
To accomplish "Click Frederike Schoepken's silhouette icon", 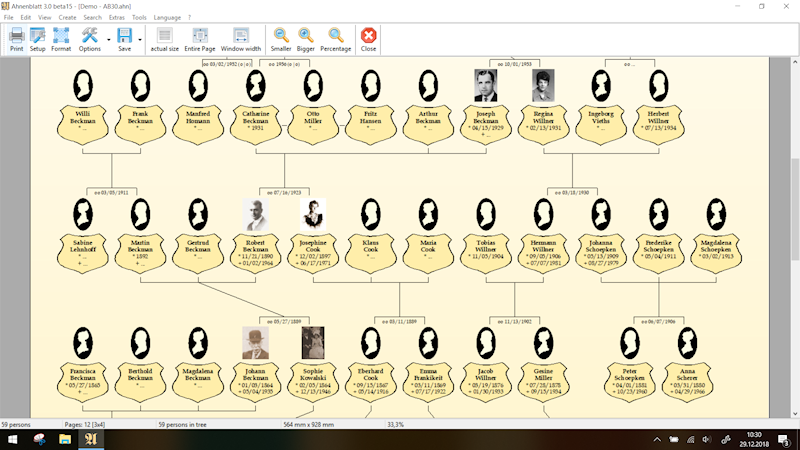I will 659,214.
